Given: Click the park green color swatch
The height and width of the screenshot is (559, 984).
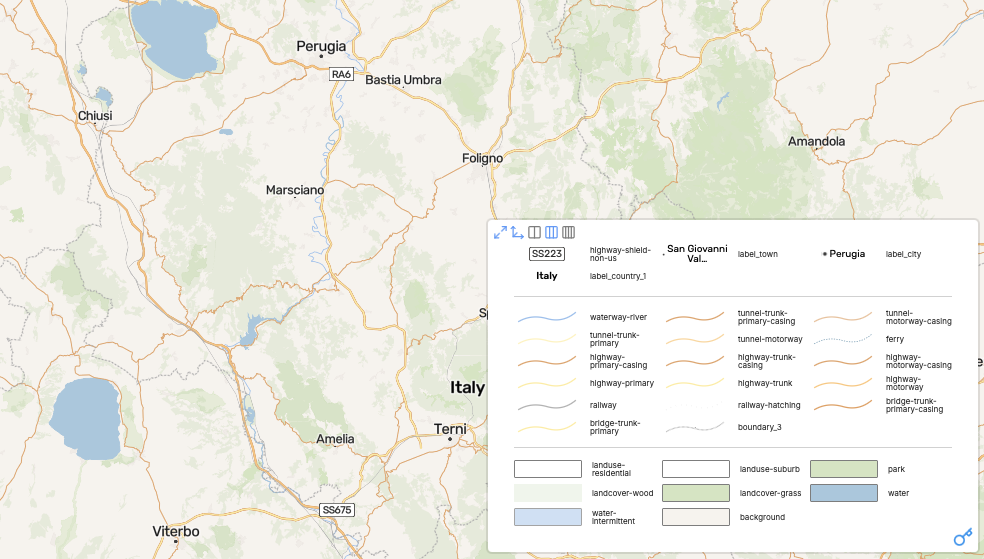Looking at the screenshot, I should point(844,469).
